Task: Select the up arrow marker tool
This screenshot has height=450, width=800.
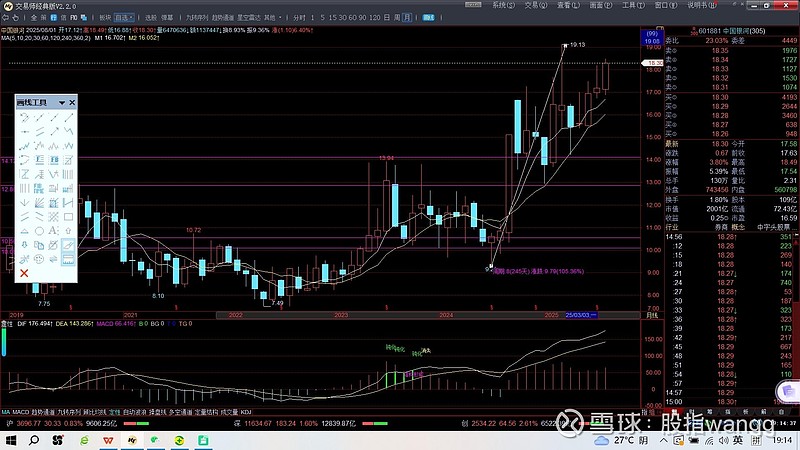Action: 68,231
